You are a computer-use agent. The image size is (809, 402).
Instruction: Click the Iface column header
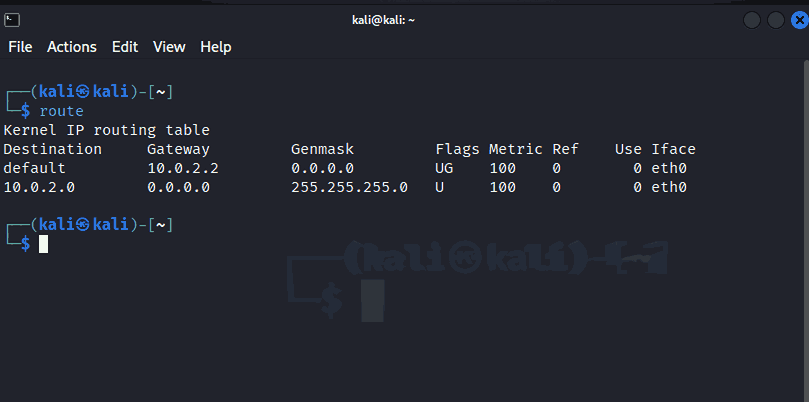tap(673, 149)
